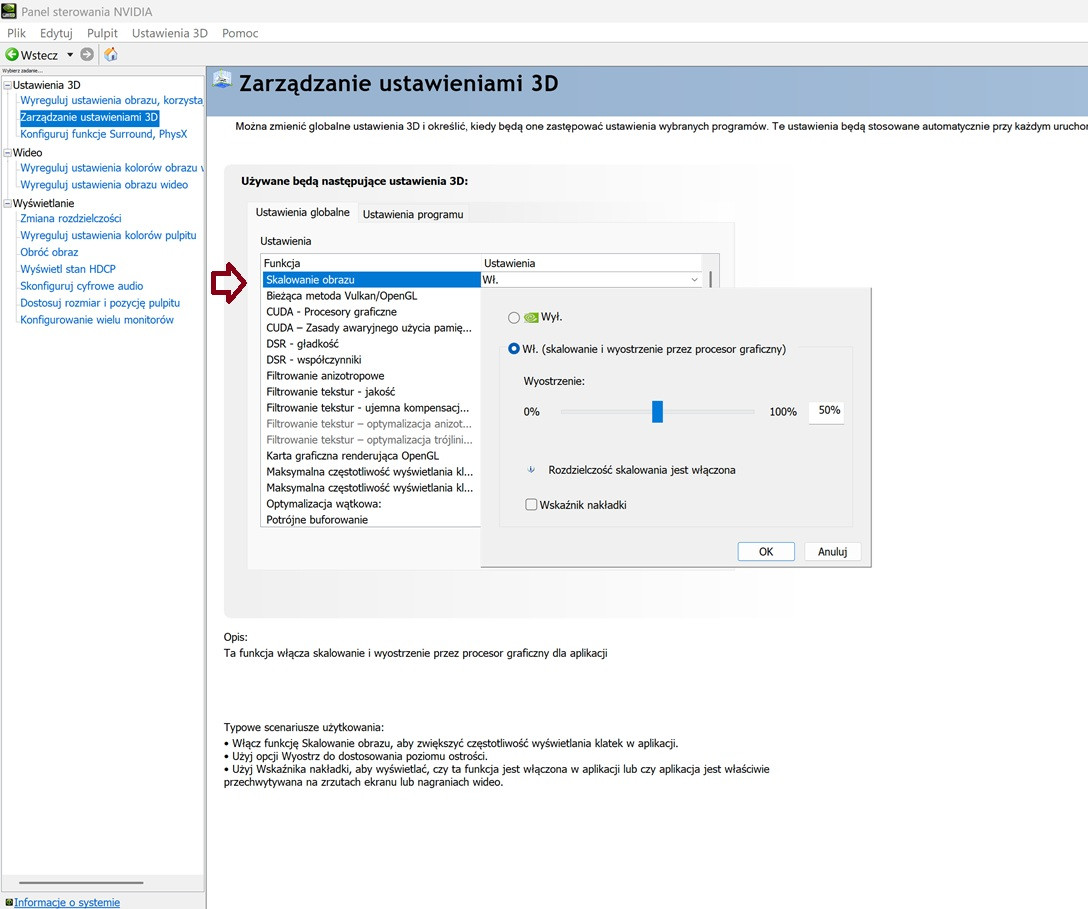The width and height of the screenshot is (1088, 909).
Task: Select CUDA – Zasady awaryjnego użycia pamięci row
Action: (x=371, y=328)
